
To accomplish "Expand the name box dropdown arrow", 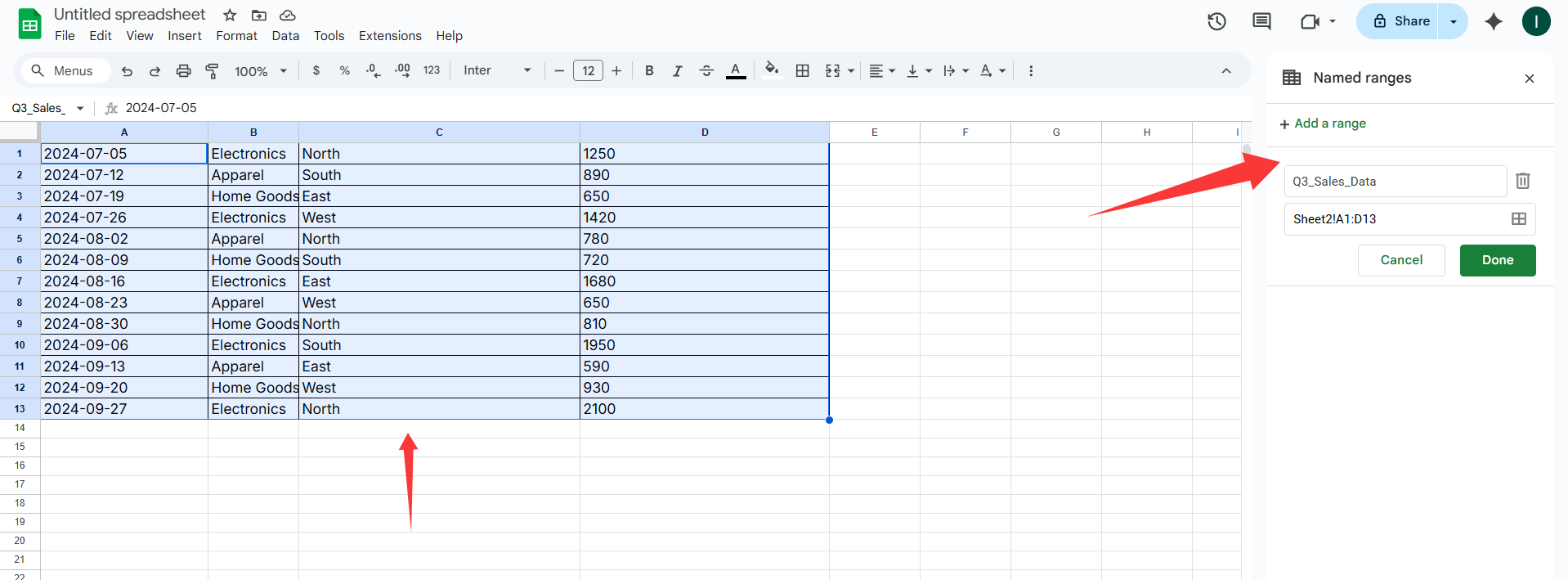I will coord(80,108).
